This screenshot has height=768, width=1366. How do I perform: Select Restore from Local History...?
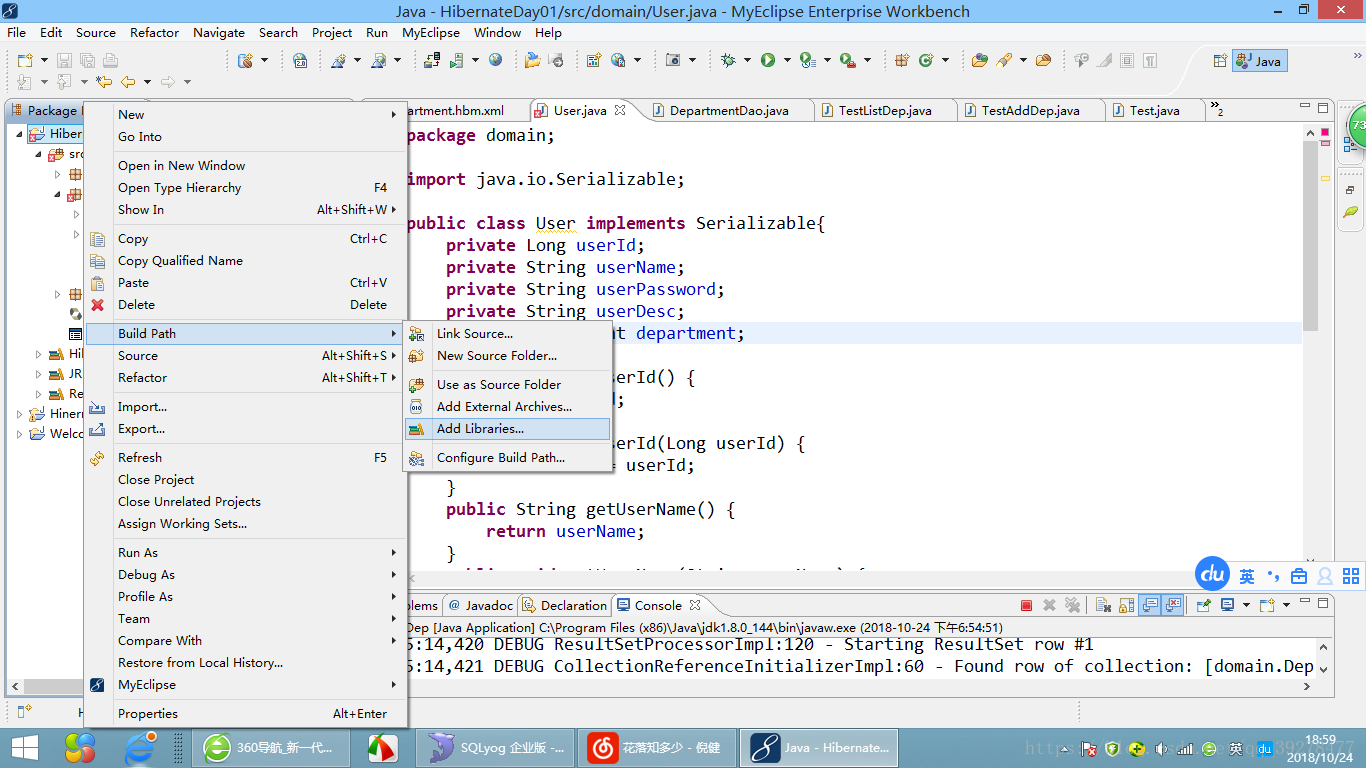[245, 663]
